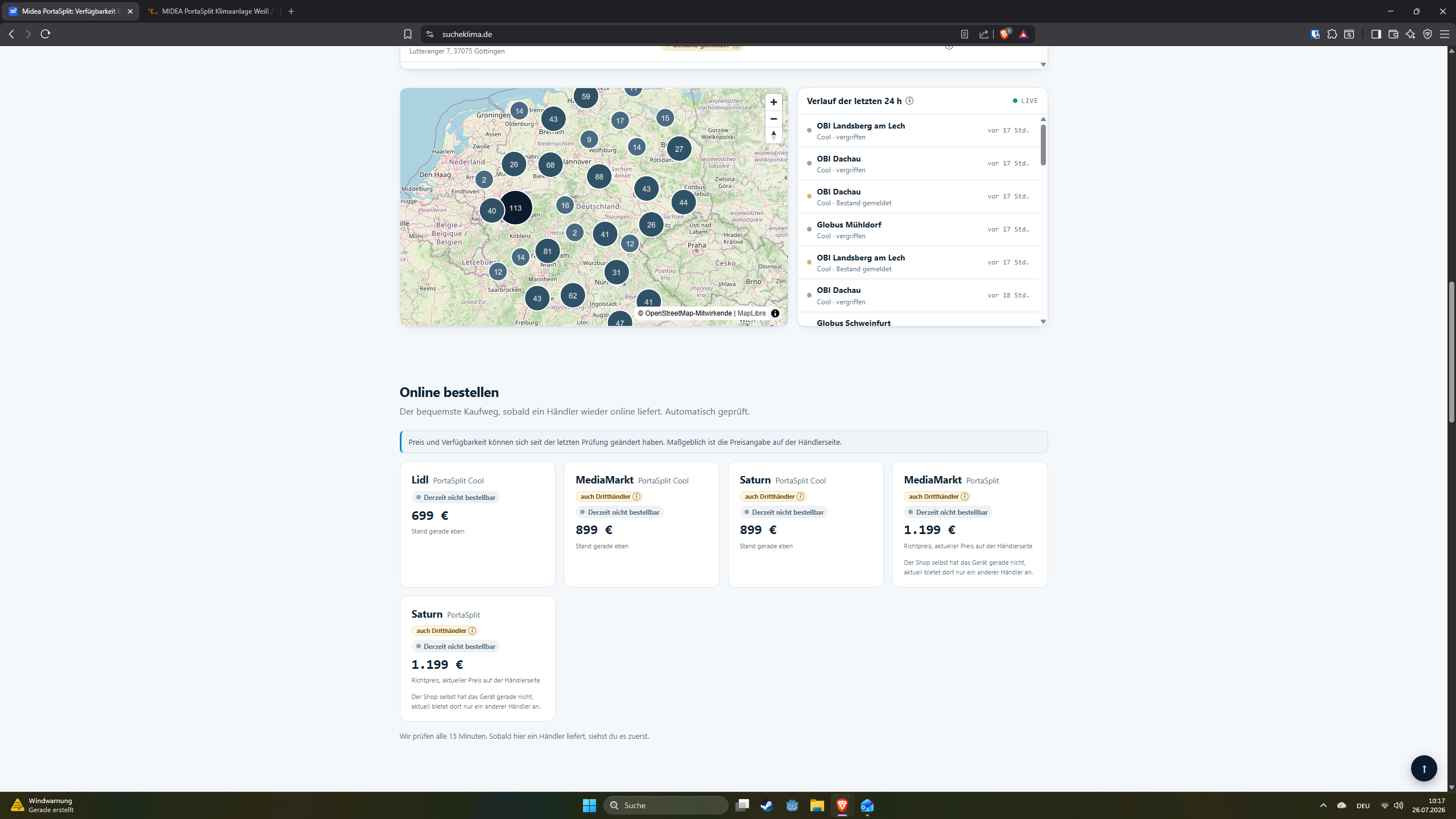Reload the sucheklima.de page
Viewport: 1456px width, 819px height.
[45, 34]
